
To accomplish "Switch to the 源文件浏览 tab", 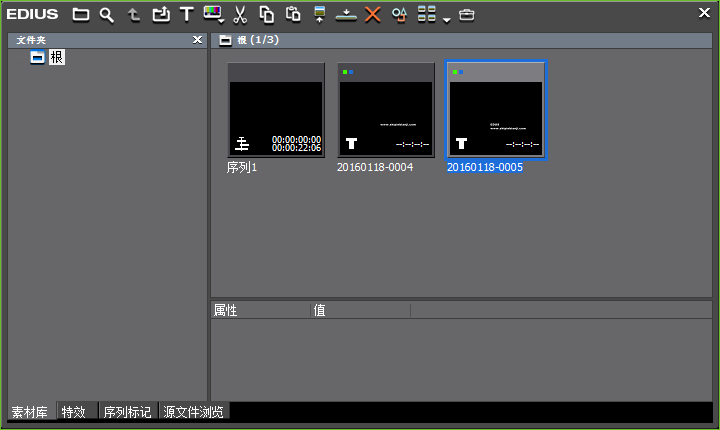I will pyautogui.click(x=193, y=412).
